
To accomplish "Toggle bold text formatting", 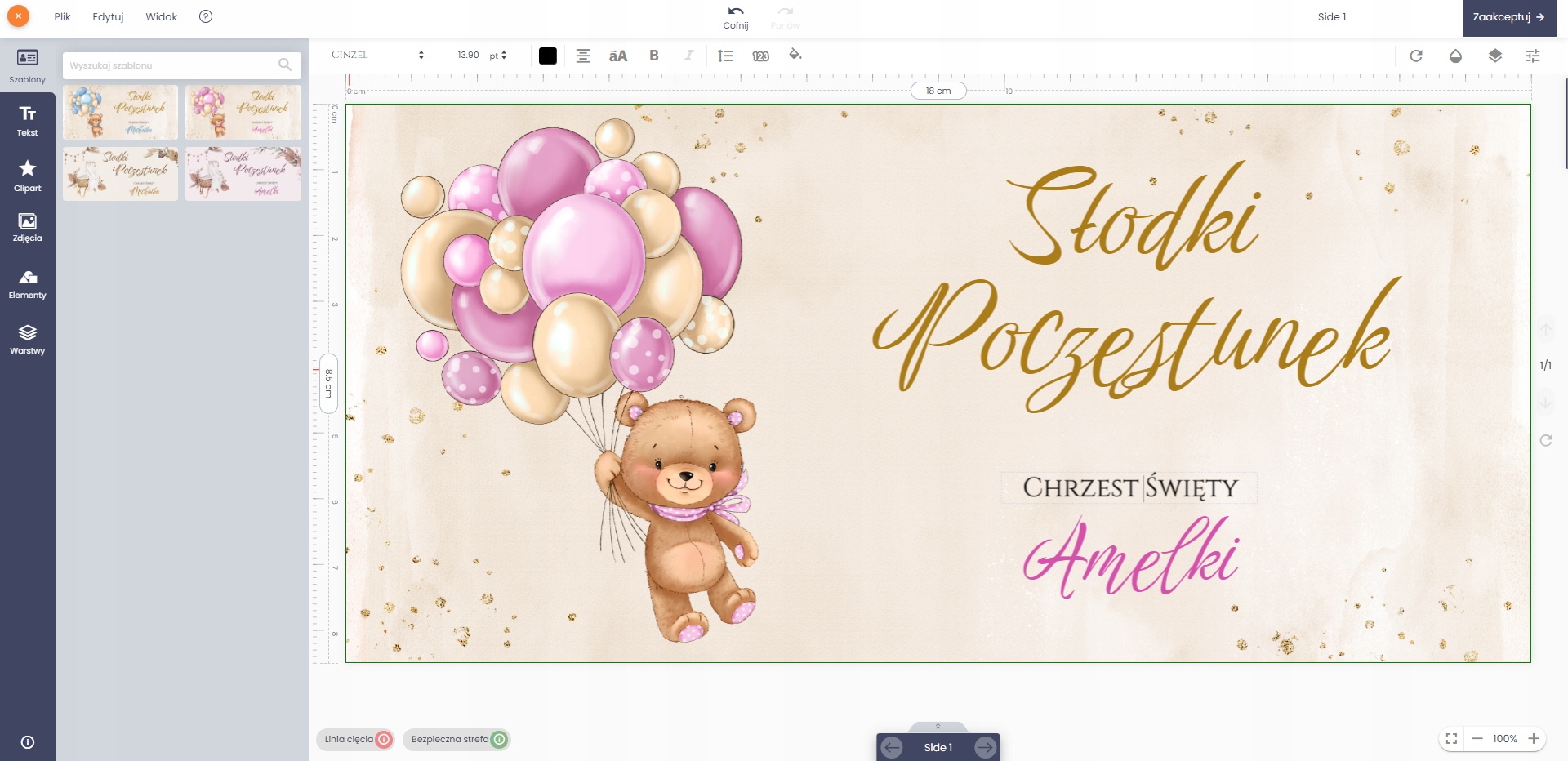I will pos(653,56).
